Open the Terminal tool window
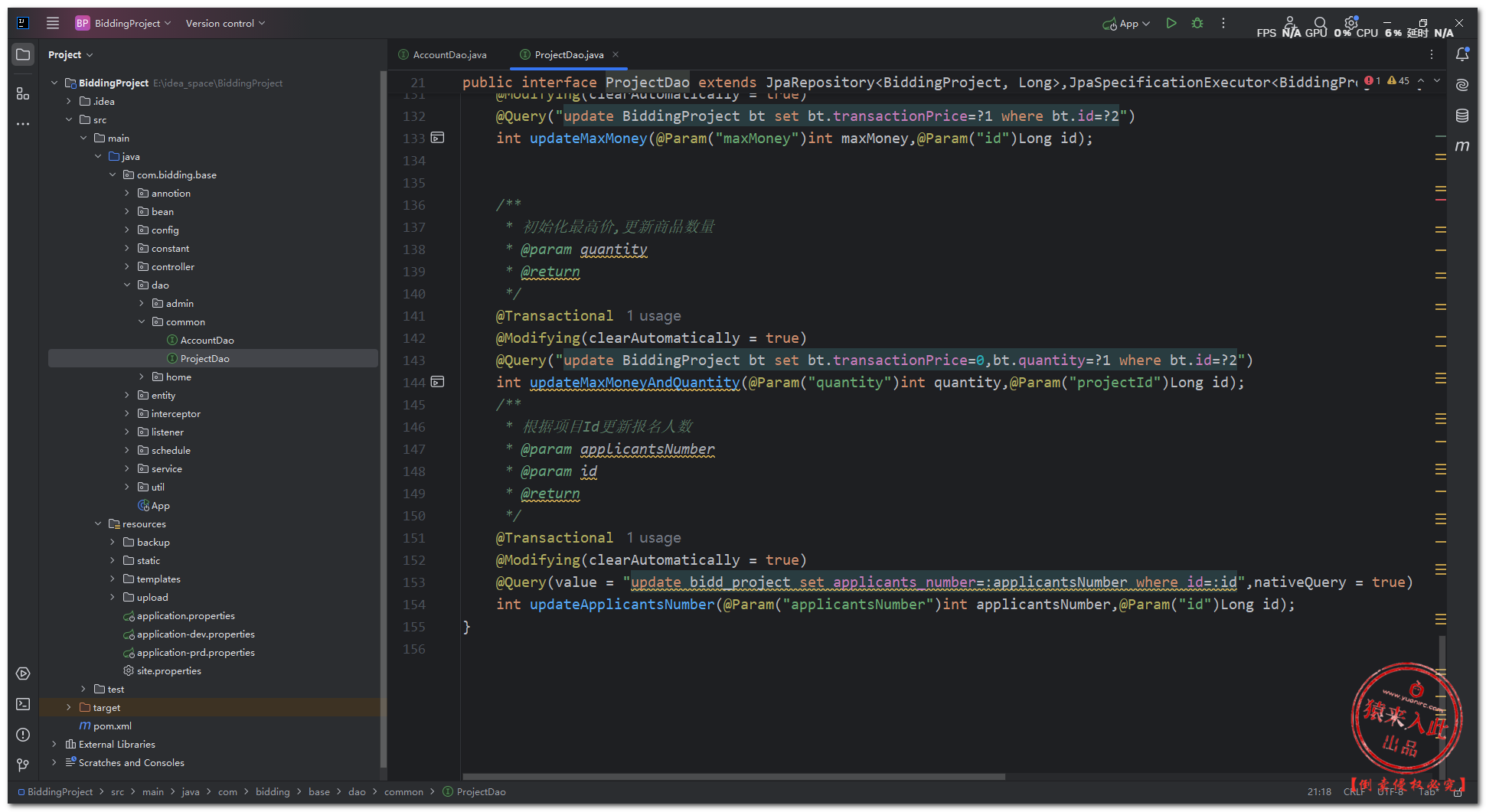The width and height of the screenshot is (1486, 812). [x=23, y=704]
